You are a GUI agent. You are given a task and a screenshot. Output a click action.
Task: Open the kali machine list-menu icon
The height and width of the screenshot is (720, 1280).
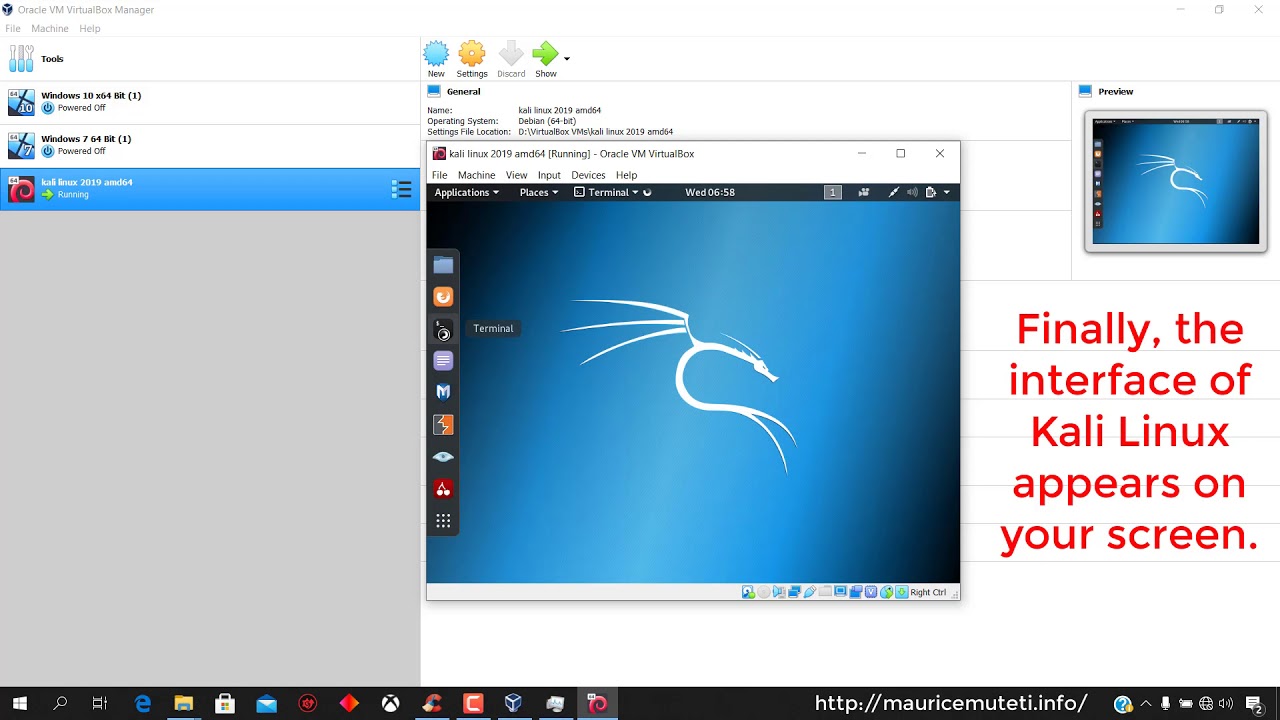(401, 189)
